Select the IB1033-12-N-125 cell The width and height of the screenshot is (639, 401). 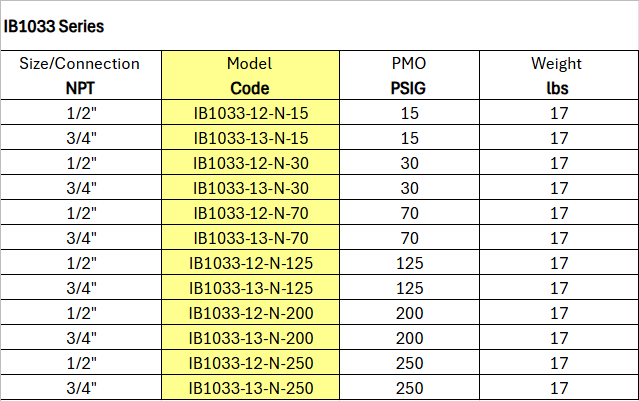(x=250, y=263)
